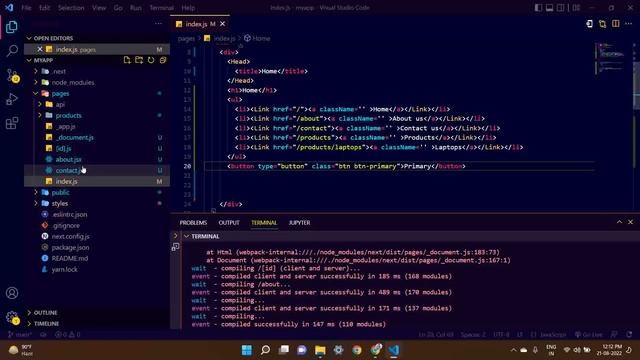Switch to the PROBLEMS panel tab
The height and width of the screenshot is (360, 640).
tap(193, 222)
